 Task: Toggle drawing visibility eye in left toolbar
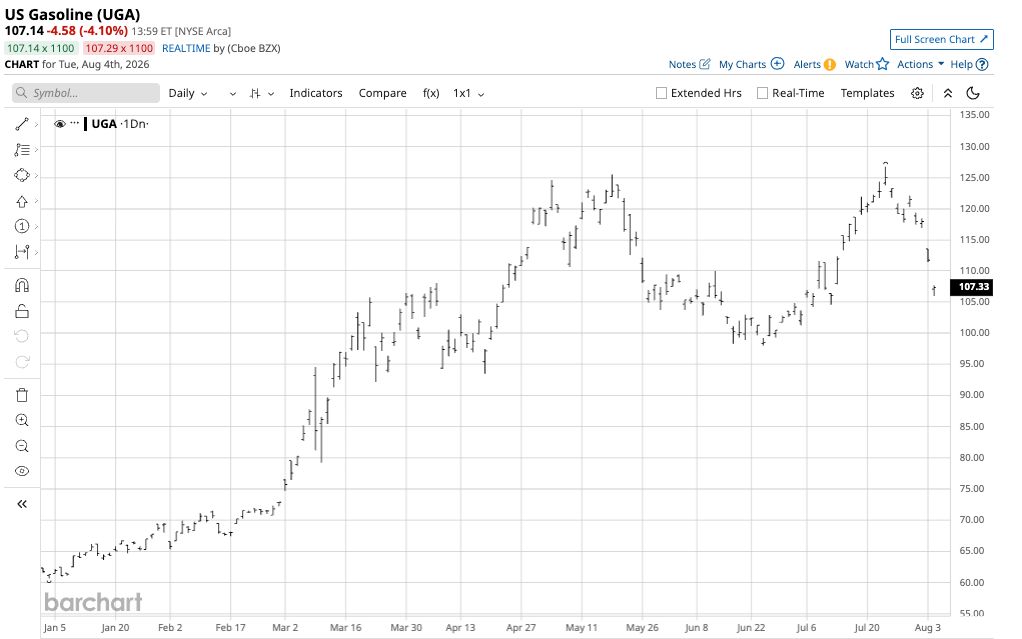click(x=22, y=471)
